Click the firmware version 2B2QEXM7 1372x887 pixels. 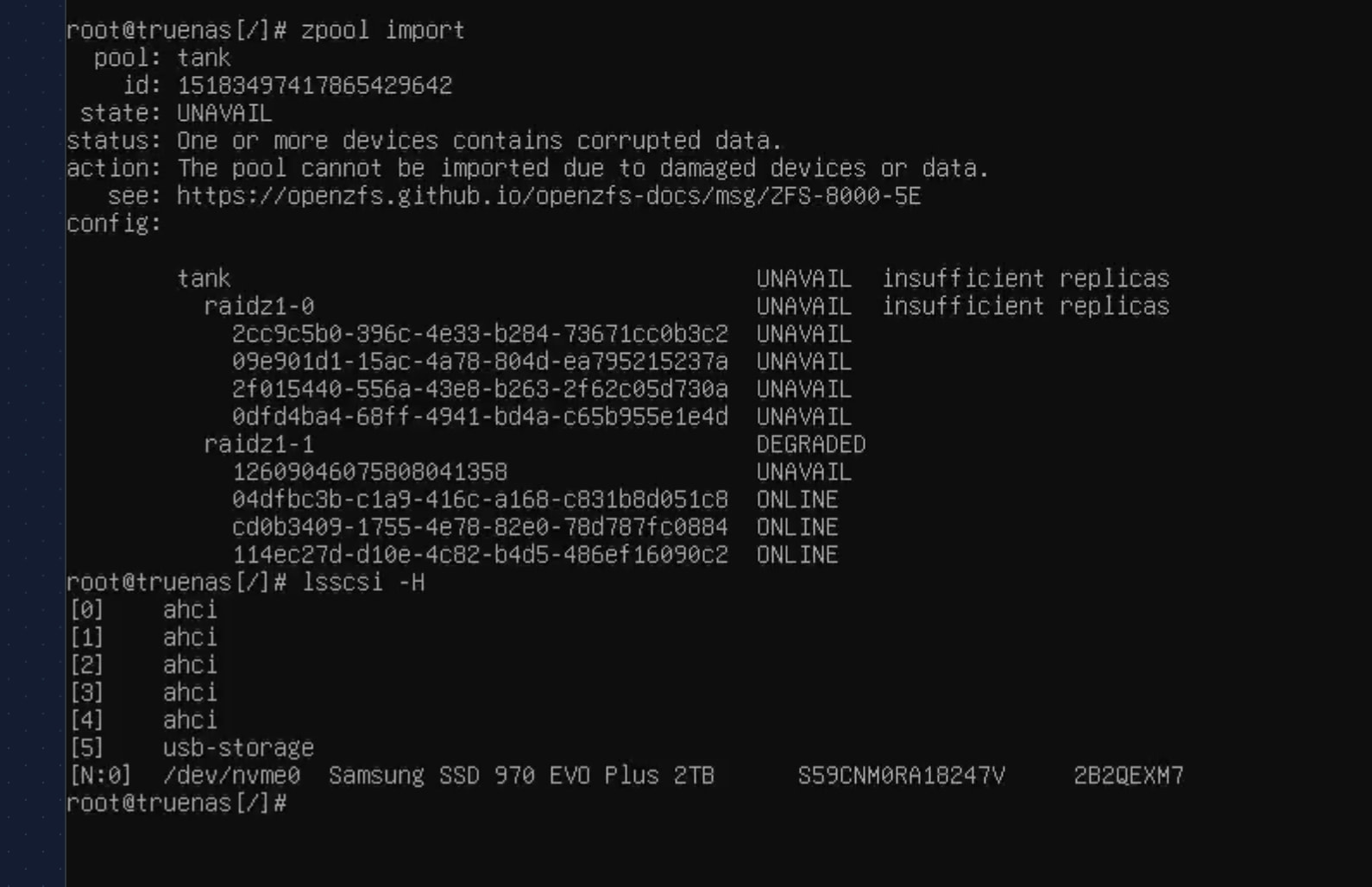click(x=1128, y=776)
